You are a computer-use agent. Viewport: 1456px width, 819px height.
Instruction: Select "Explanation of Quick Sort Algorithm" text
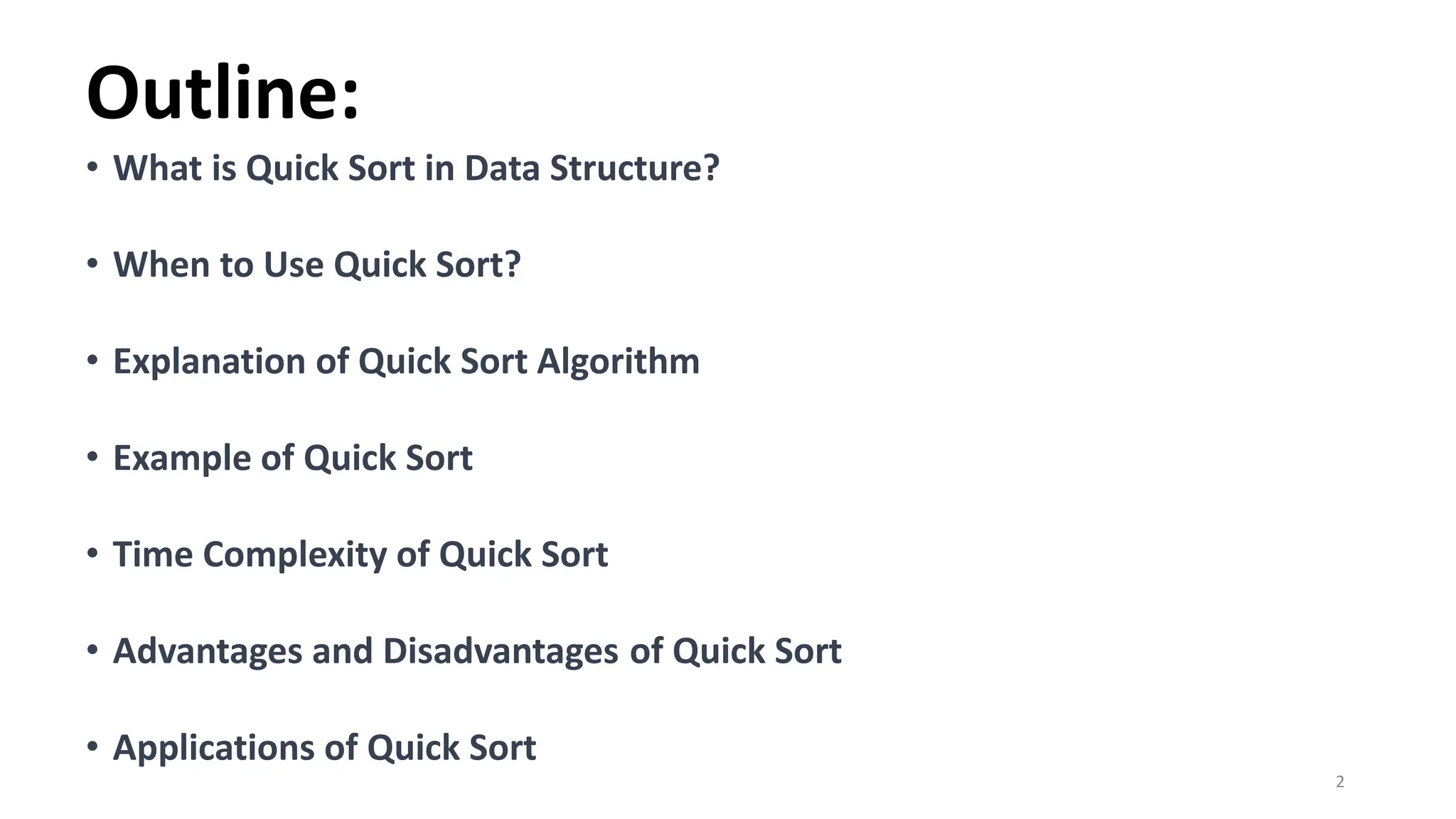pyautogui.click(x=406, y=362)
